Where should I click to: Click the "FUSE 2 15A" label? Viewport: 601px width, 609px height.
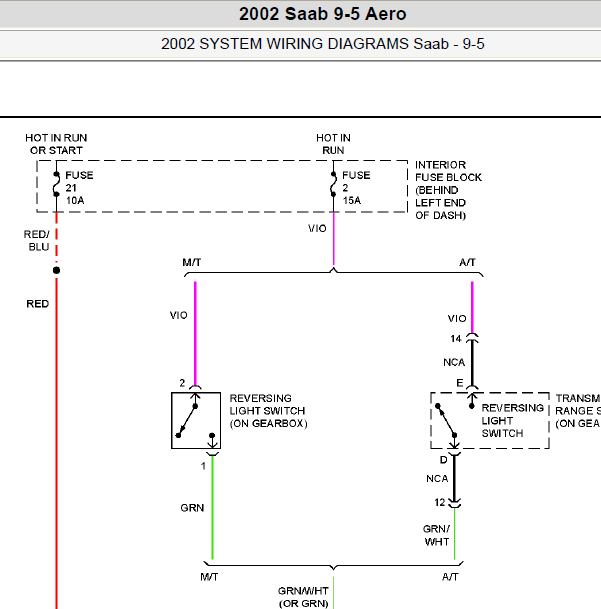(356, 188)
